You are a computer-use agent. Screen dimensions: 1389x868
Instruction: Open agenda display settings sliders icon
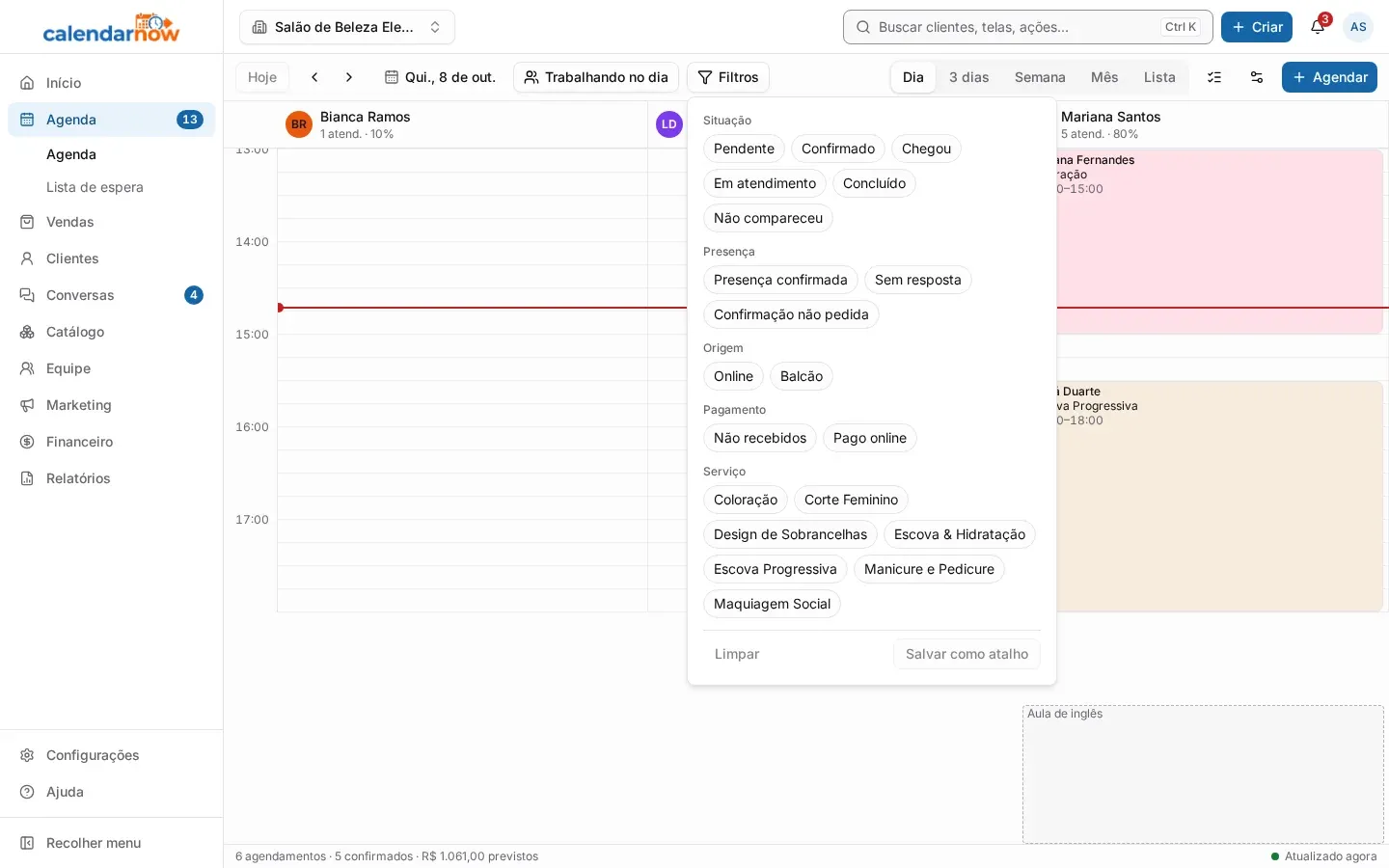pyautogui.click(x=1257, y=77)
